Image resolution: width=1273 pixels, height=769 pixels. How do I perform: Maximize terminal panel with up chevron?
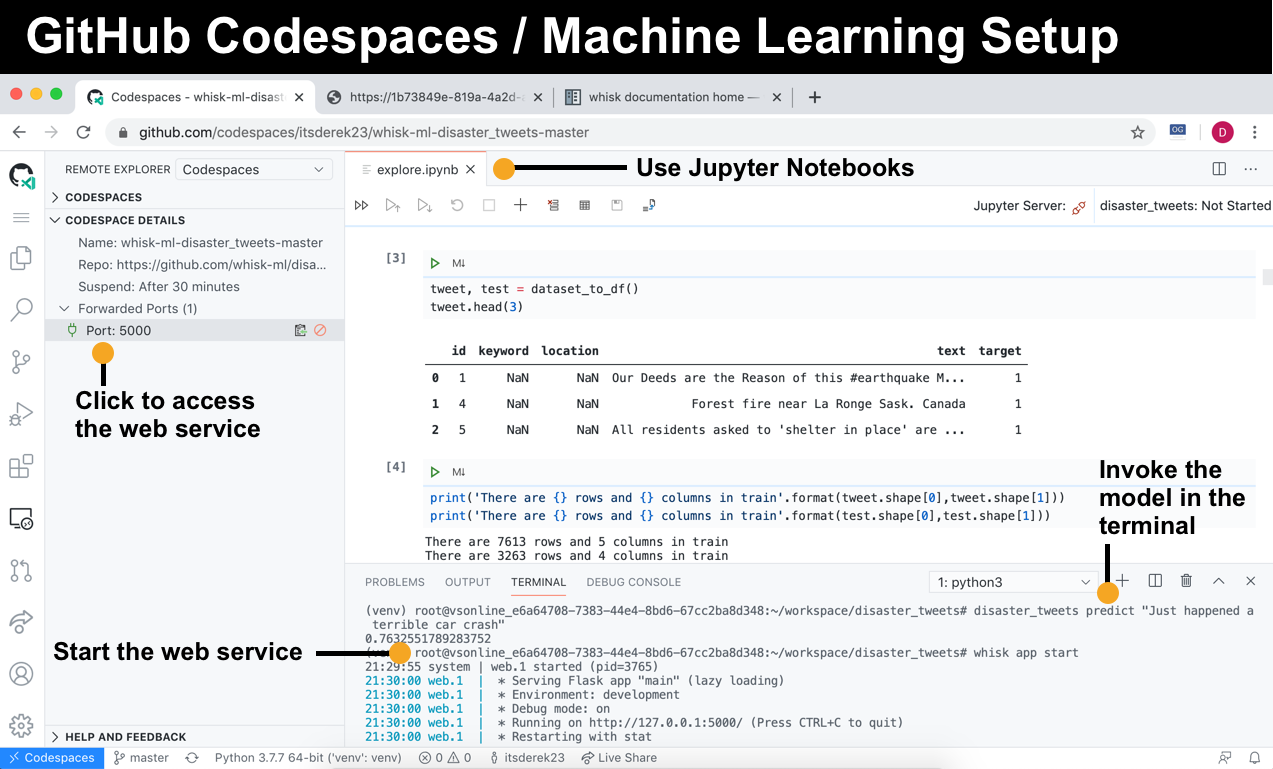pyautogui.click(x=1219, y=581)
